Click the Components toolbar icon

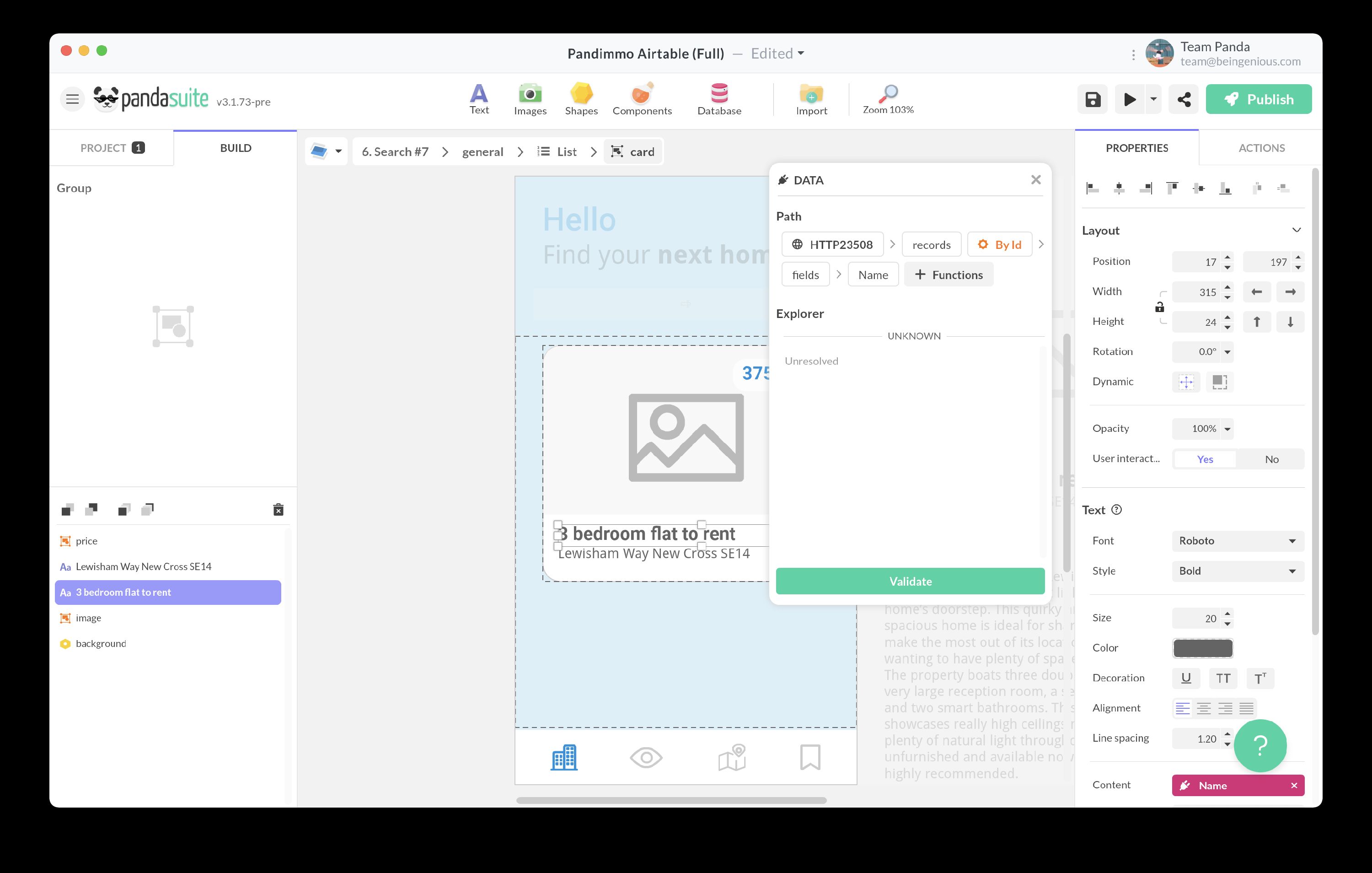coord(642,99)
